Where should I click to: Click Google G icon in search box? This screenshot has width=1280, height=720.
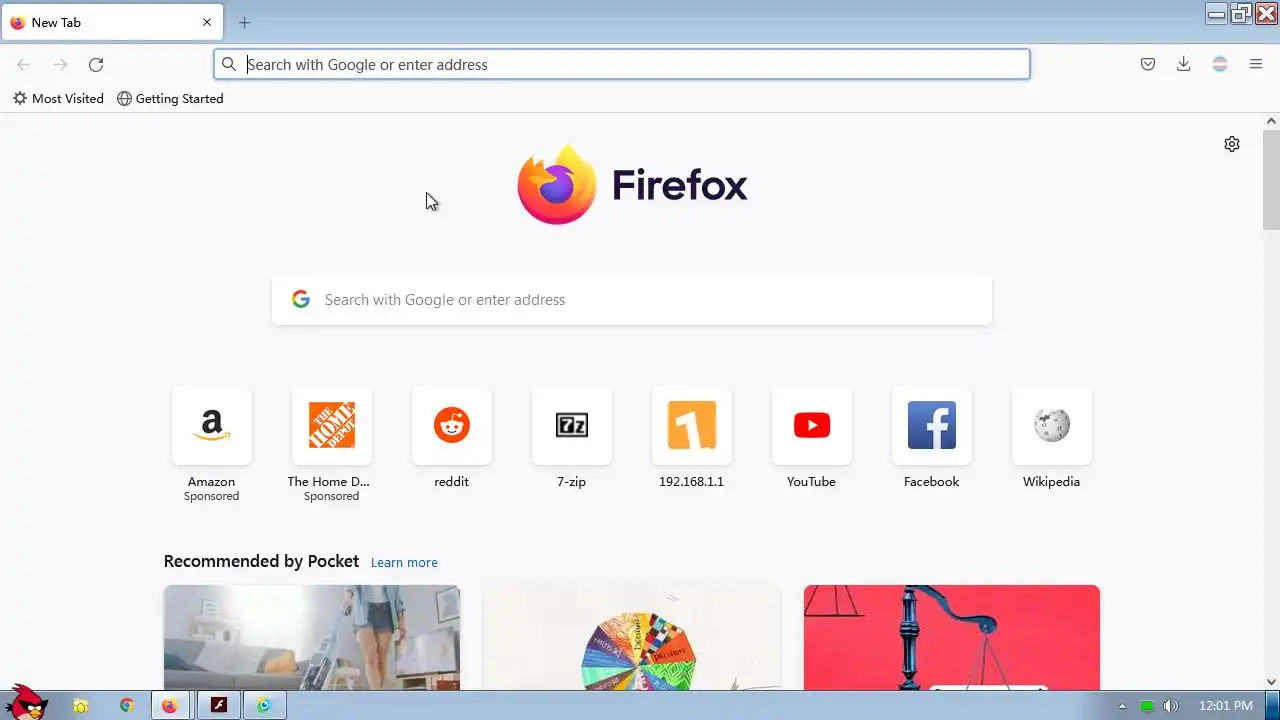click(301, 299)
